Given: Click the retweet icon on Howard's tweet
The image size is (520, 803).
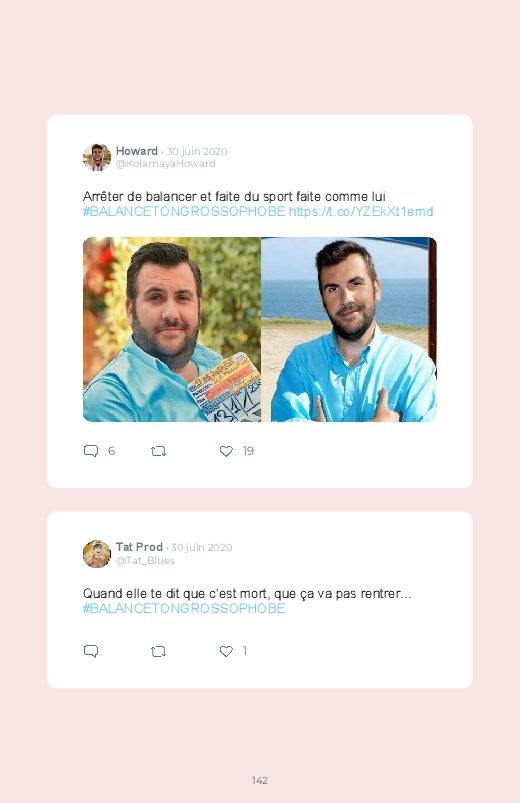Looking at the screenshot, I should 158,451.
